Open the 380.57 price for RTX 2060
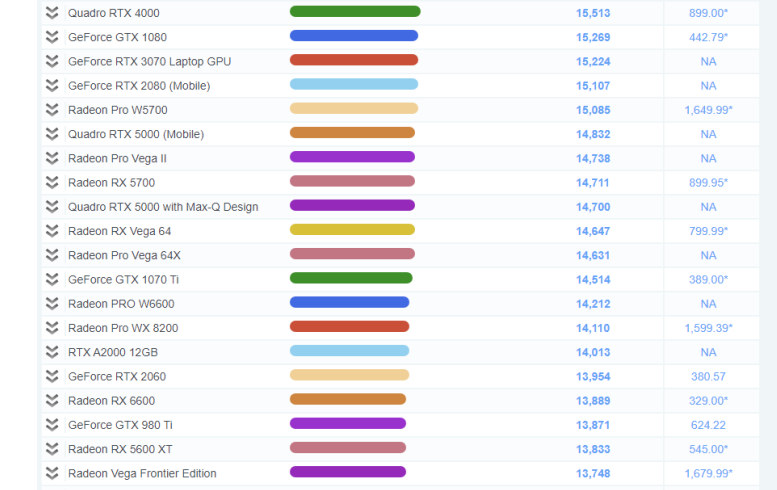Viewport: 777px width, 490px height. pyautogui.click(x=708, y=377)
